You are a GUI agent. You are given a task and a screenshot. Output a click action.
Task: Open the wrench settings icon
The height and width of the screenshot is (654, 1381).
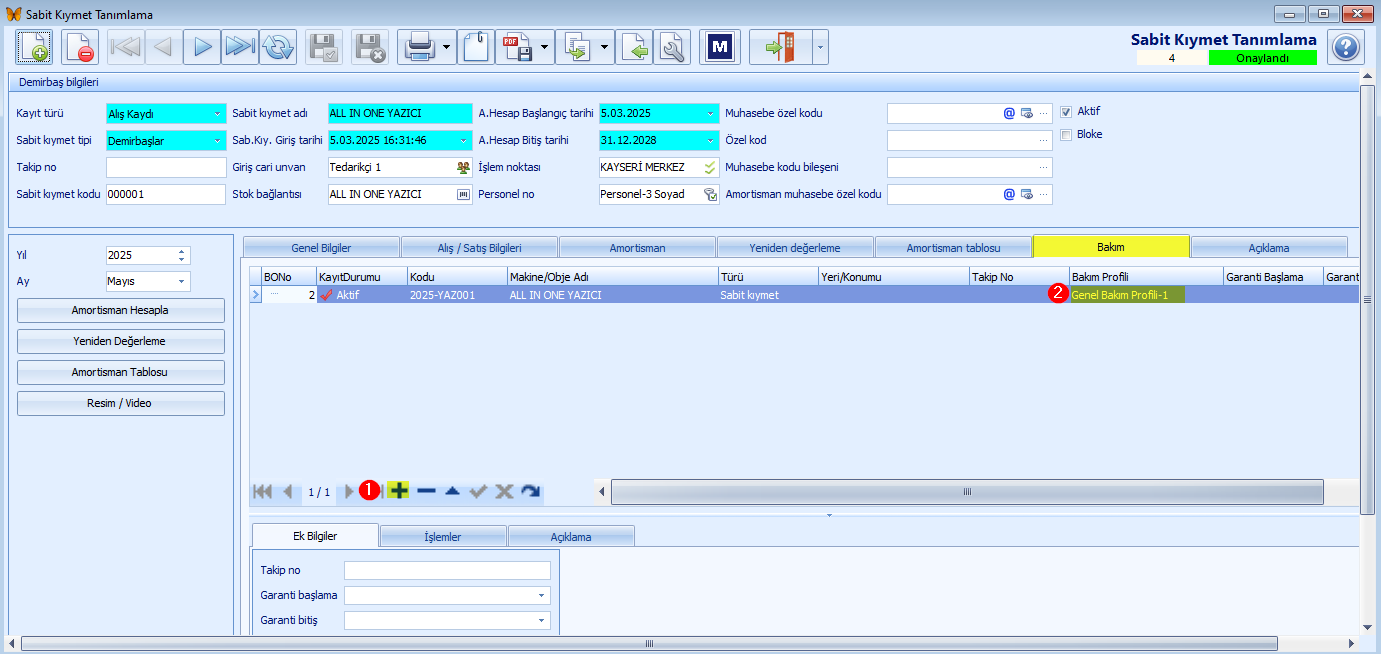672,47
